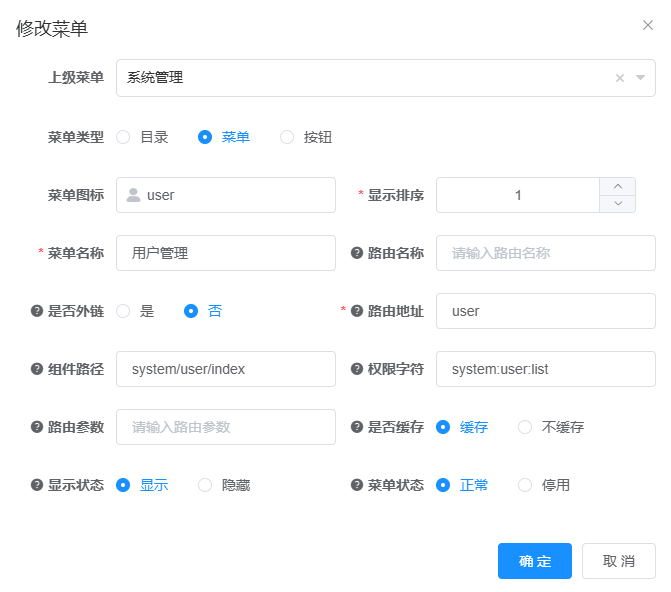
Task: Click the user avatar icon in 菜单图标 field
Action: pyautogui.click(x=133, y=195)
